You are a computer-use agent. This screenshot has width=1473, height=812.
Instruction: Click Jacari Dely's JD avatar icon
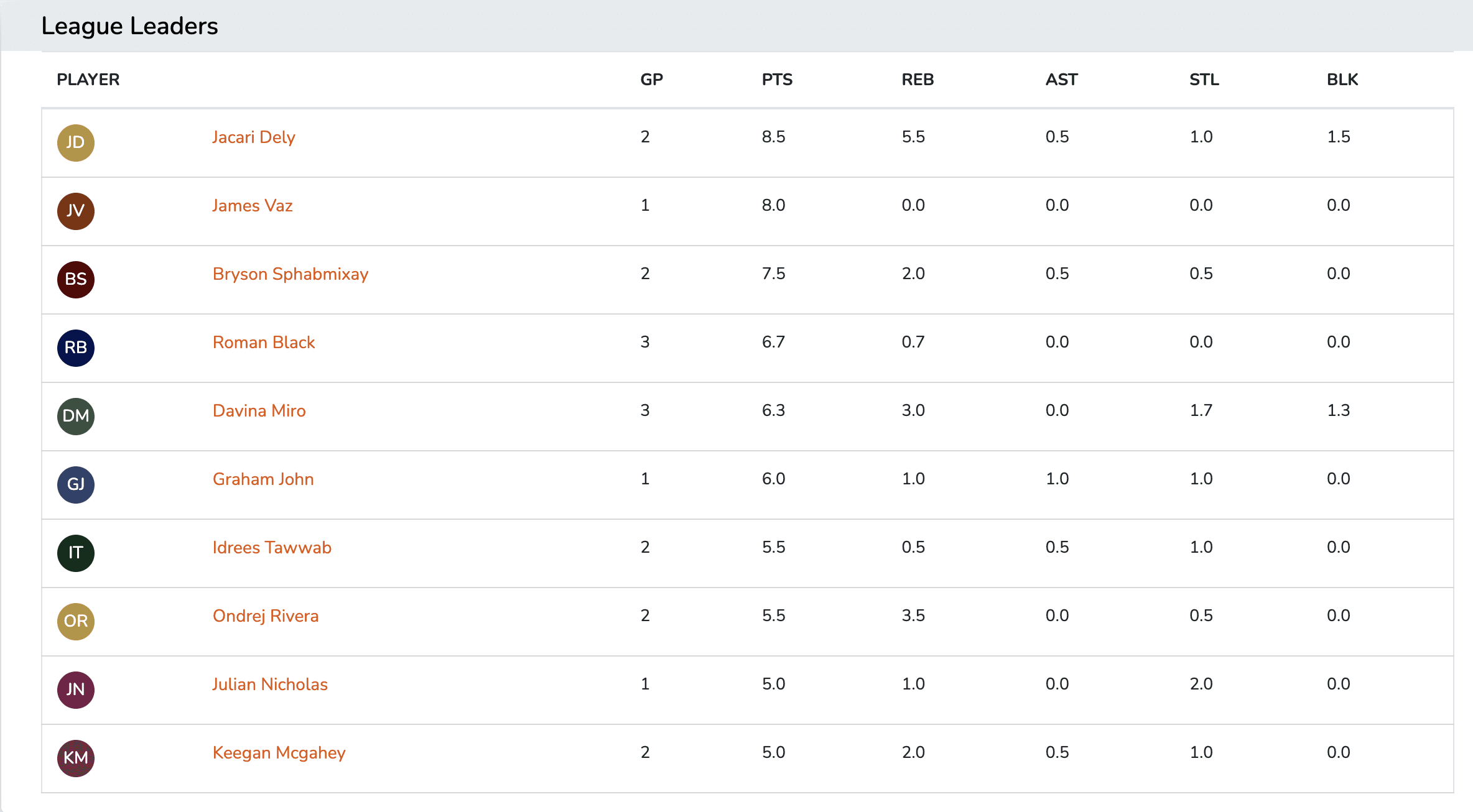point(76,143)
